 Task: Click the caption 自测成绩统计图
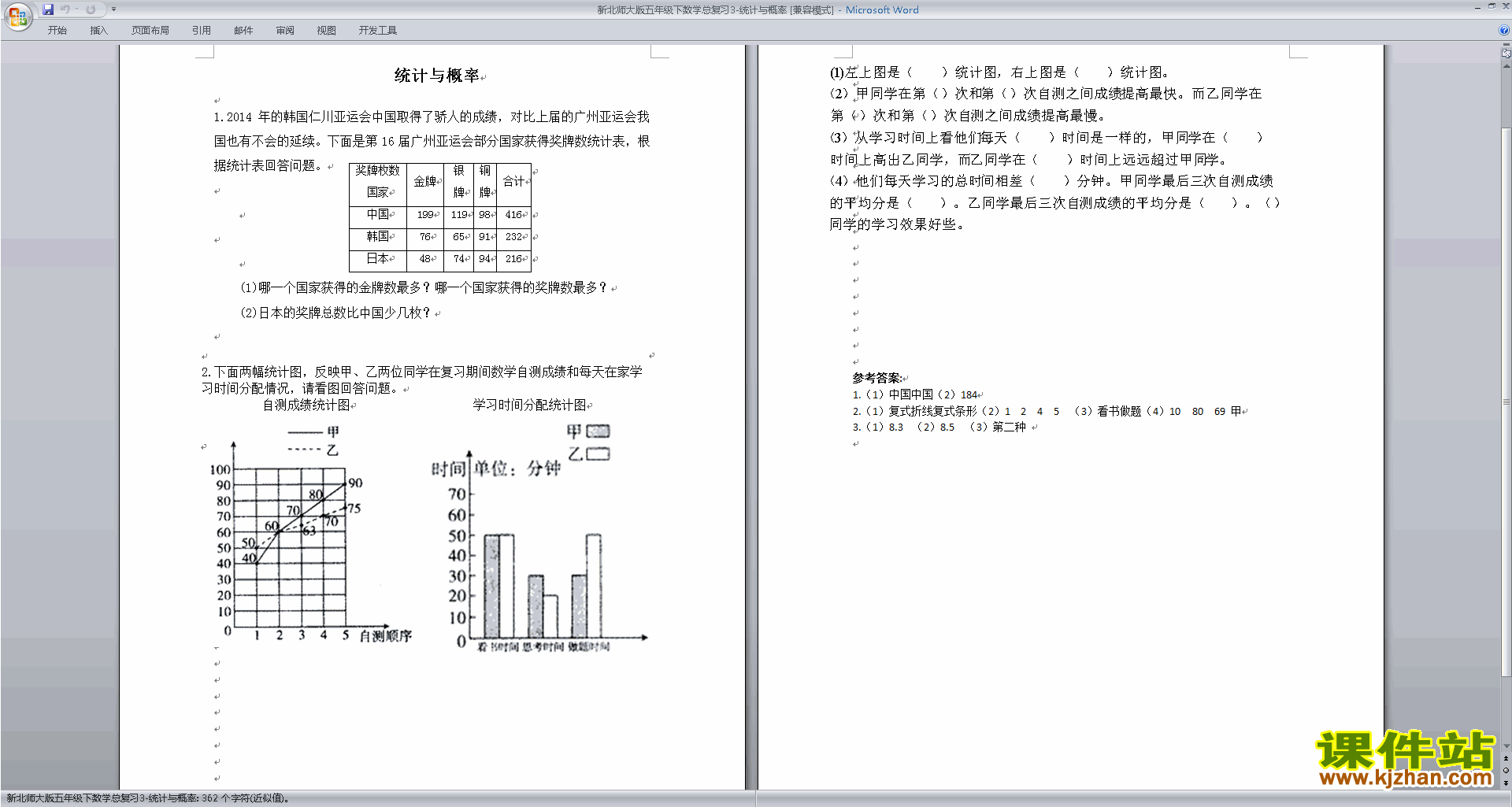[306, 405]
